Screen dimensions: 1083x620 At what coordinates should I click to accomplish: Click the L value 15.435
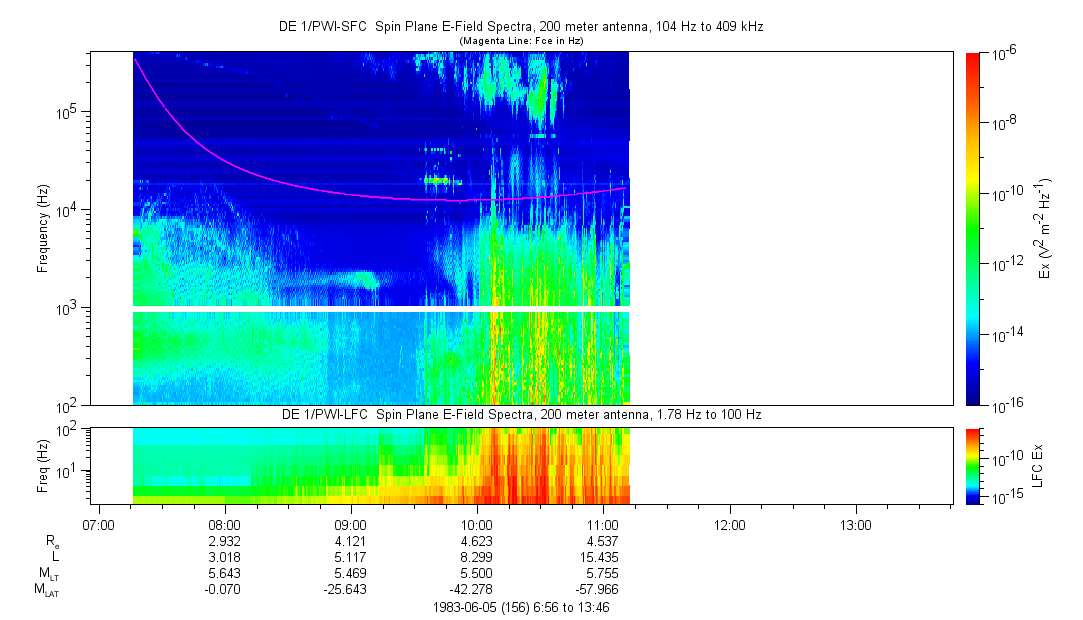pos(603,556)
